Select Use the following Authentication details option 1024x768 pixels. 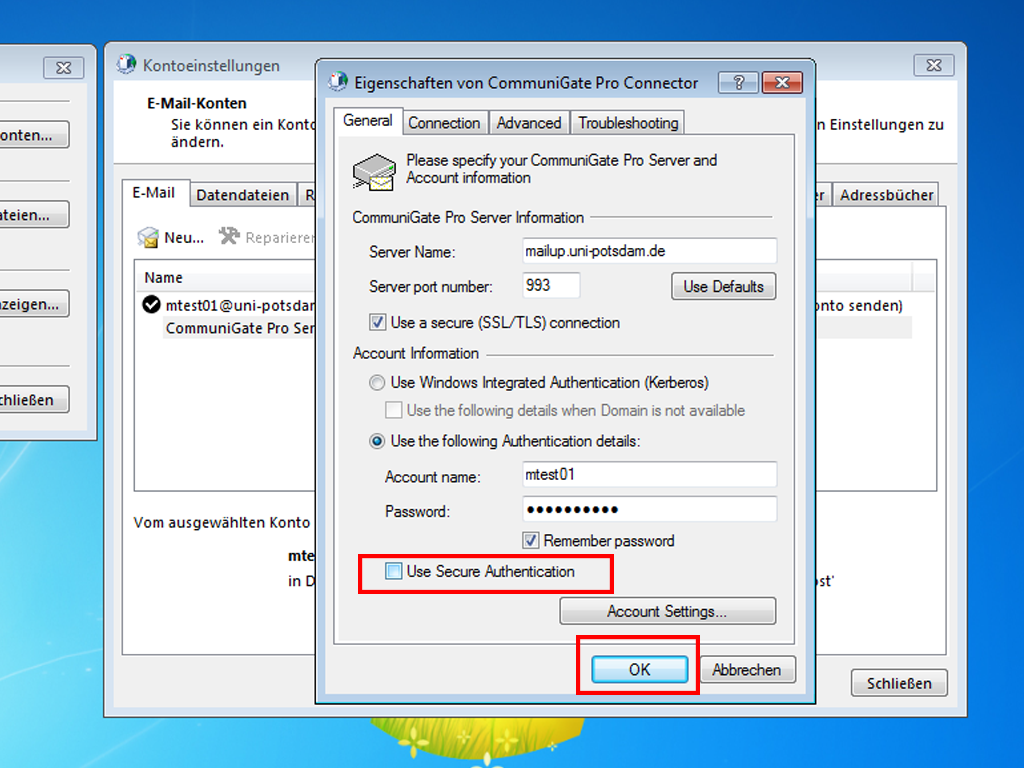tap(377, 441)
